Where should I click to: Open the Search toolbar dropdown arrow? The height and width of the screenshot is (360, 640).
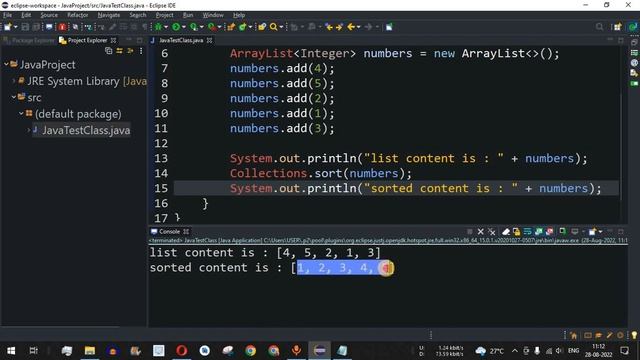pyautogui.click(x=281, y=27)
